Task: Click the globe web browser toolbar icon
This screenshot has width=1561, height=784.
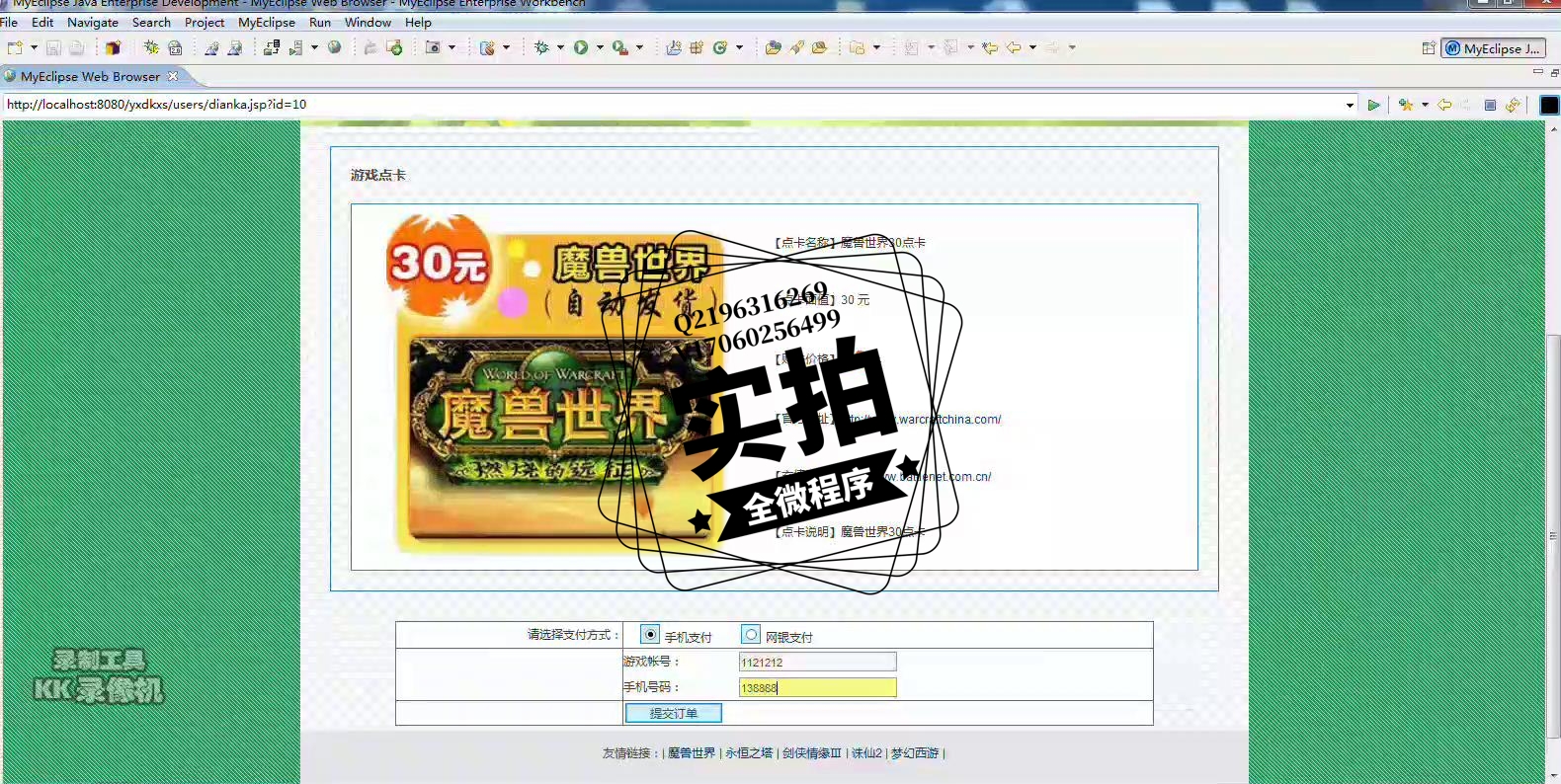Action: (335, 47)
